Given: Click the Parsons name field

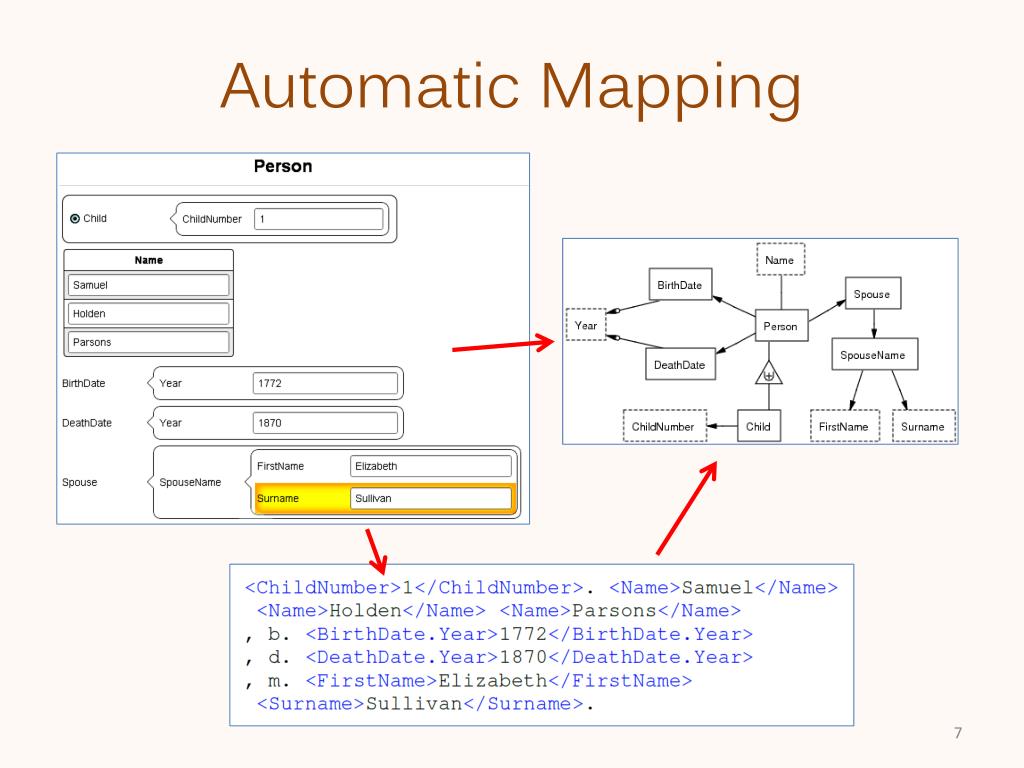Looking at the screenshot, I should coord(148,342).
